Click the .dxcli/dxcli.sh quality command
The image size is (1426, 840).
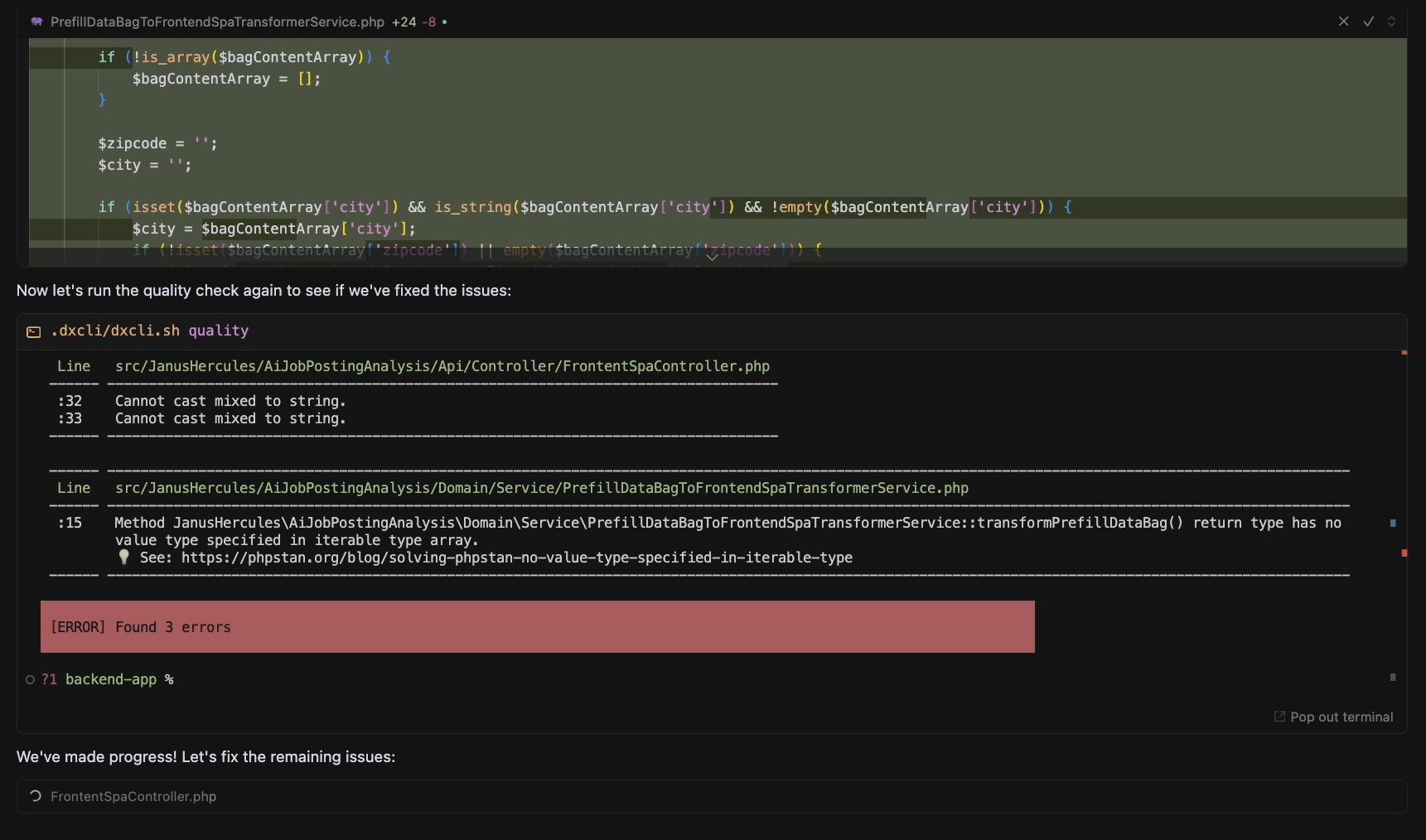(x=149, y=331)
